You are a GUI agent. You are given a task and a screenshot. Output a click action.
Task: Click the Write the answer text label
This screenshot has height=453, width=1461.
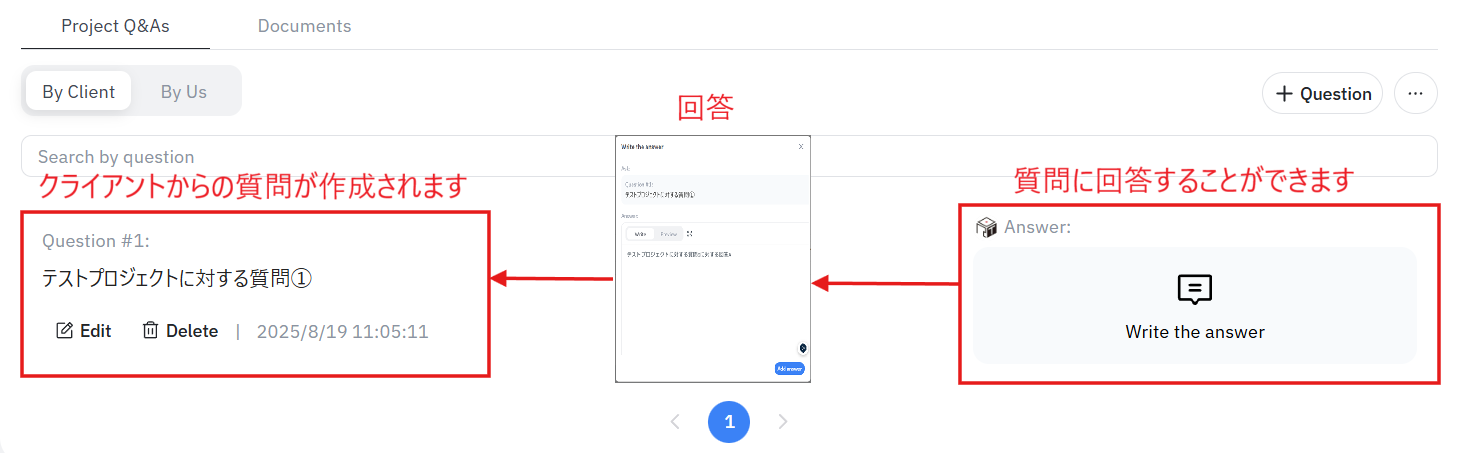click(1195, 332)
